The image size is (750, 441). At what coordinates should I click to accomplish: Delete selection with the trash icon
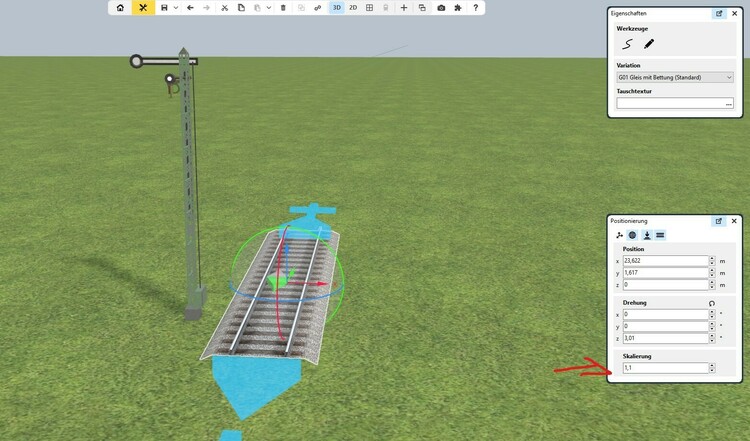283,8
